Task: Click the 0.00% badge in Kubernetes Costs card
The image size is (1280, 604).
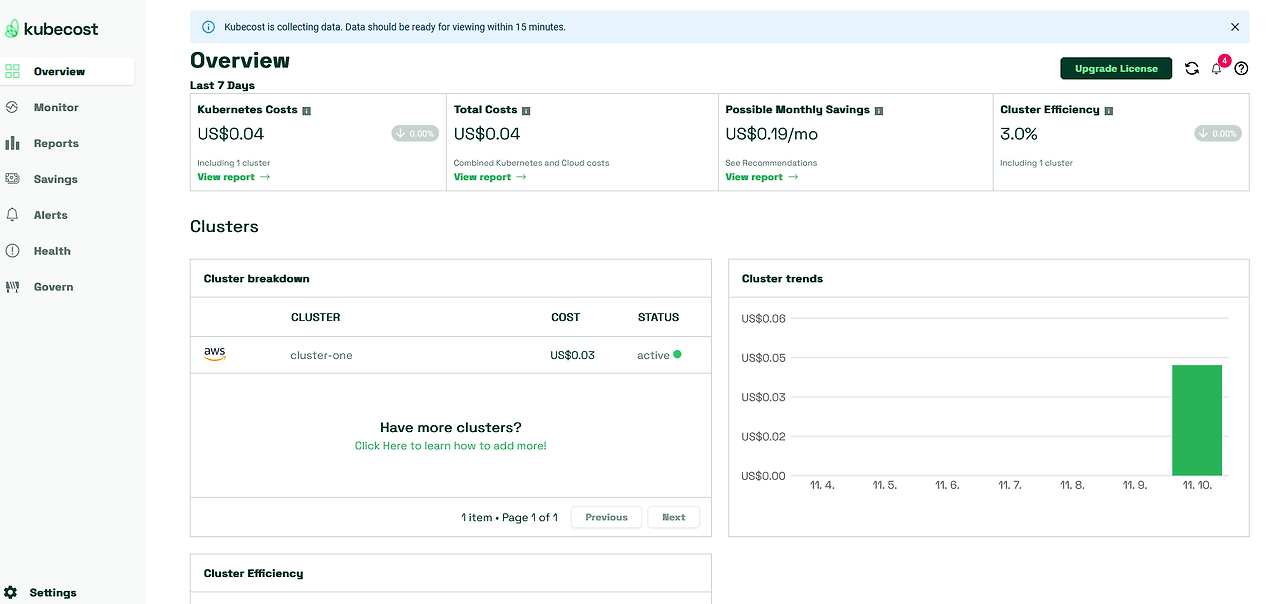Action: tap(415, 133)
